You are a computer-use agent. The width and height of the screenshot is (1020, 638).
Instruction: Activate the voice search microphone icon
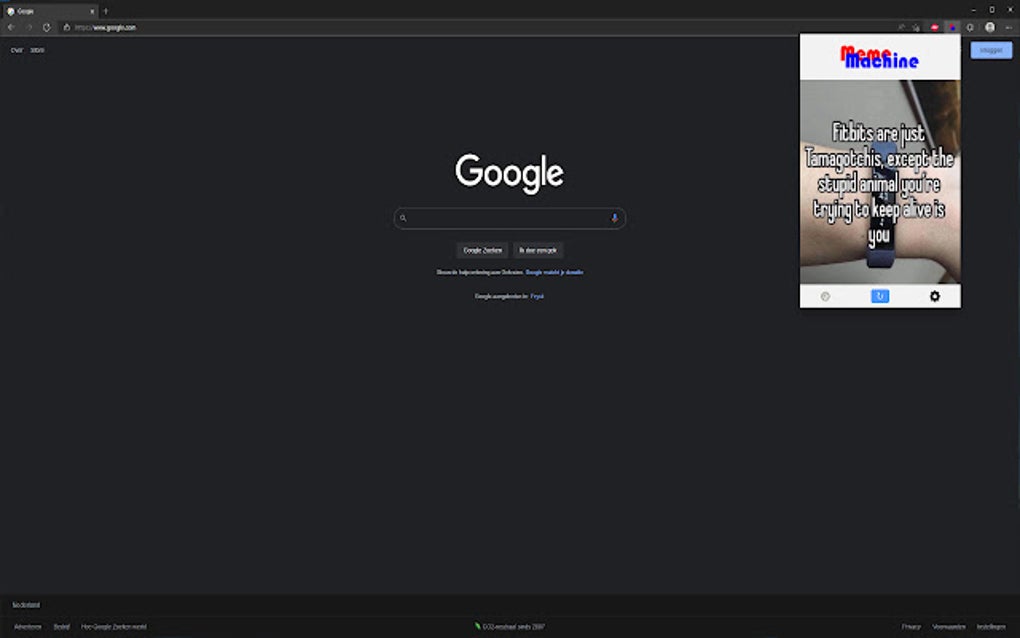pyautogui.click(x=613, y=218)
